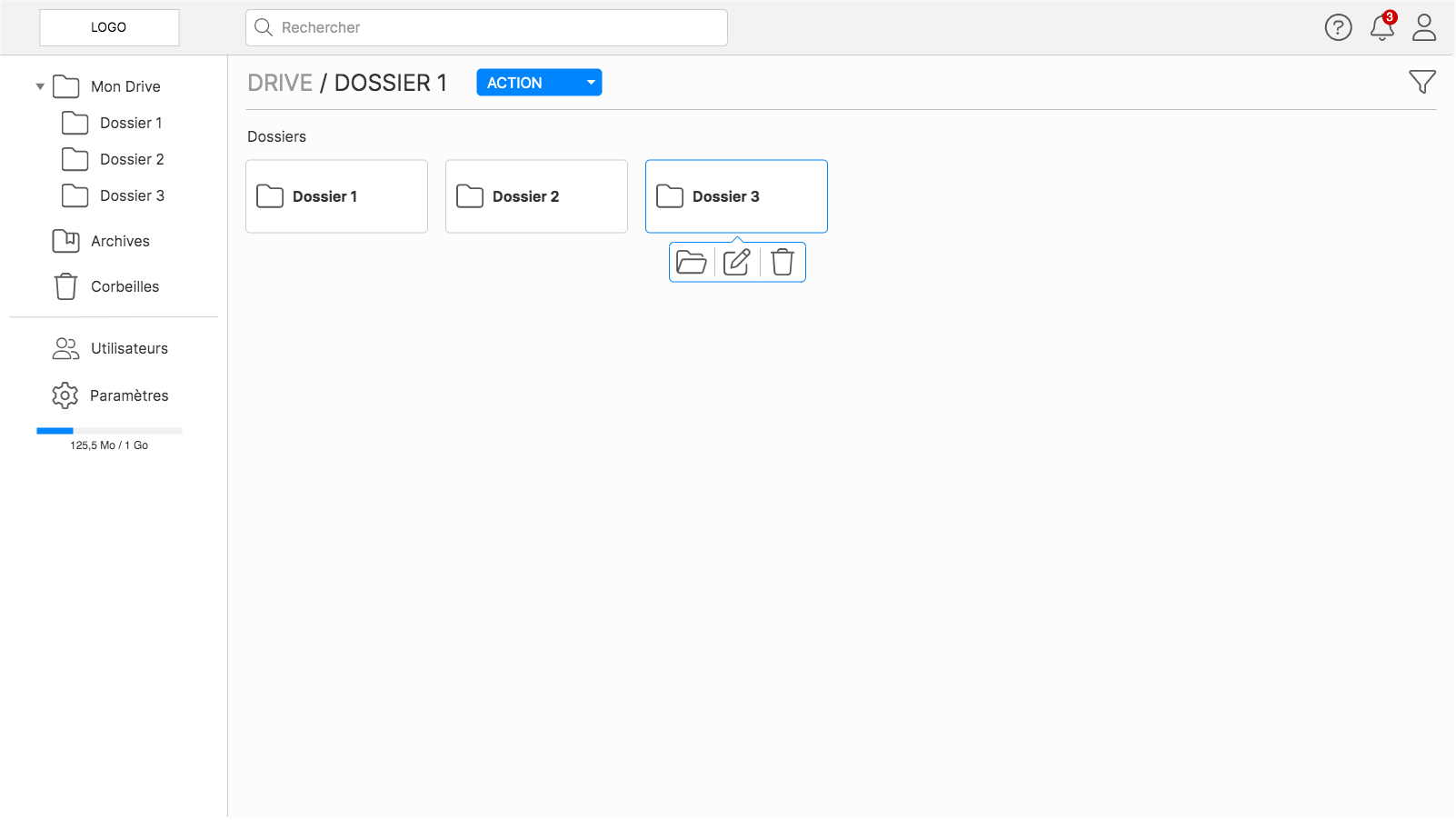Click inside the Rechercher search field
The image size is (1456, 820).
[x=486, y=27]
